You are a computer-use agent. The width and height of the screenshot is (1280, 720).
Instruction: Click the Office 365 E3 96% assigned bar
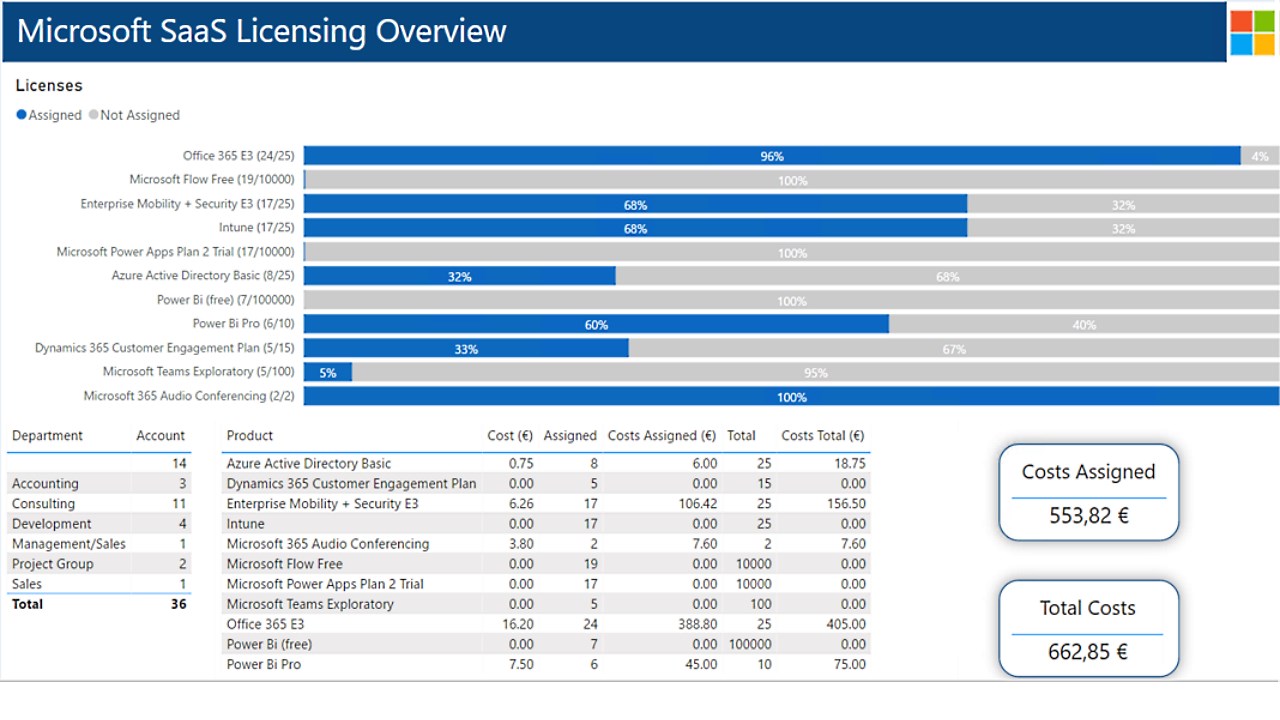[x=772, y=156]
